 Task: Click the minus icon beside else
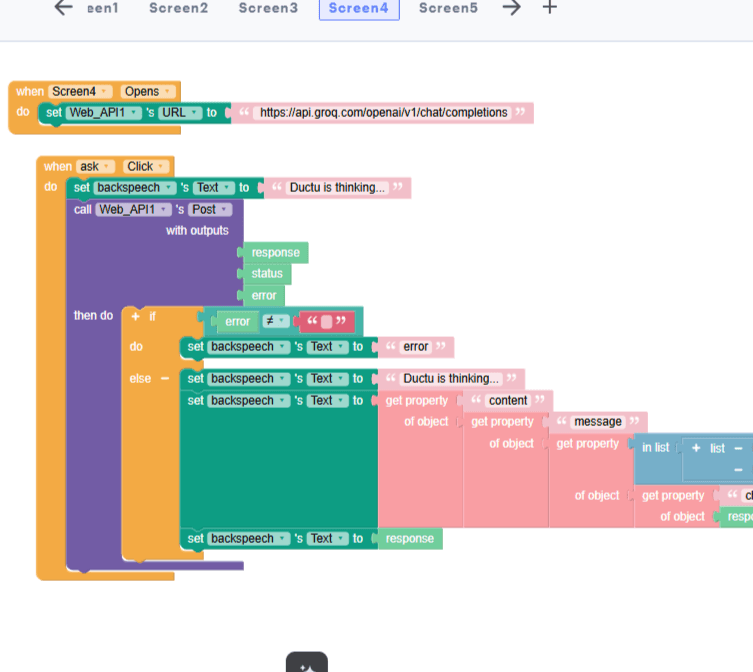[x=165, y=379]
